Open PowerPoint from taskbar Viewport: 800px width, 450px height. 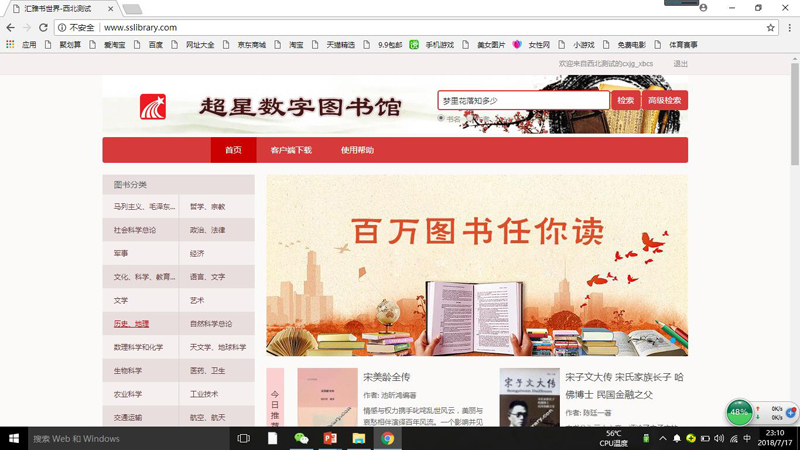click(330, 438)
